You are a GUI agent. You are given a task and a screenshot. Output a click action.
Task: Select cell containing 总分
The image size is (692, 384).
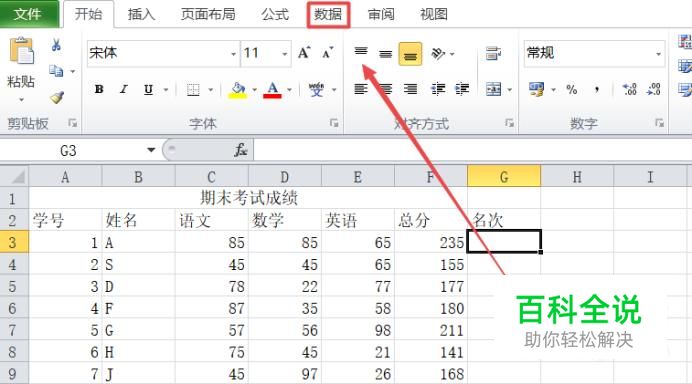(x=431, y=220)
